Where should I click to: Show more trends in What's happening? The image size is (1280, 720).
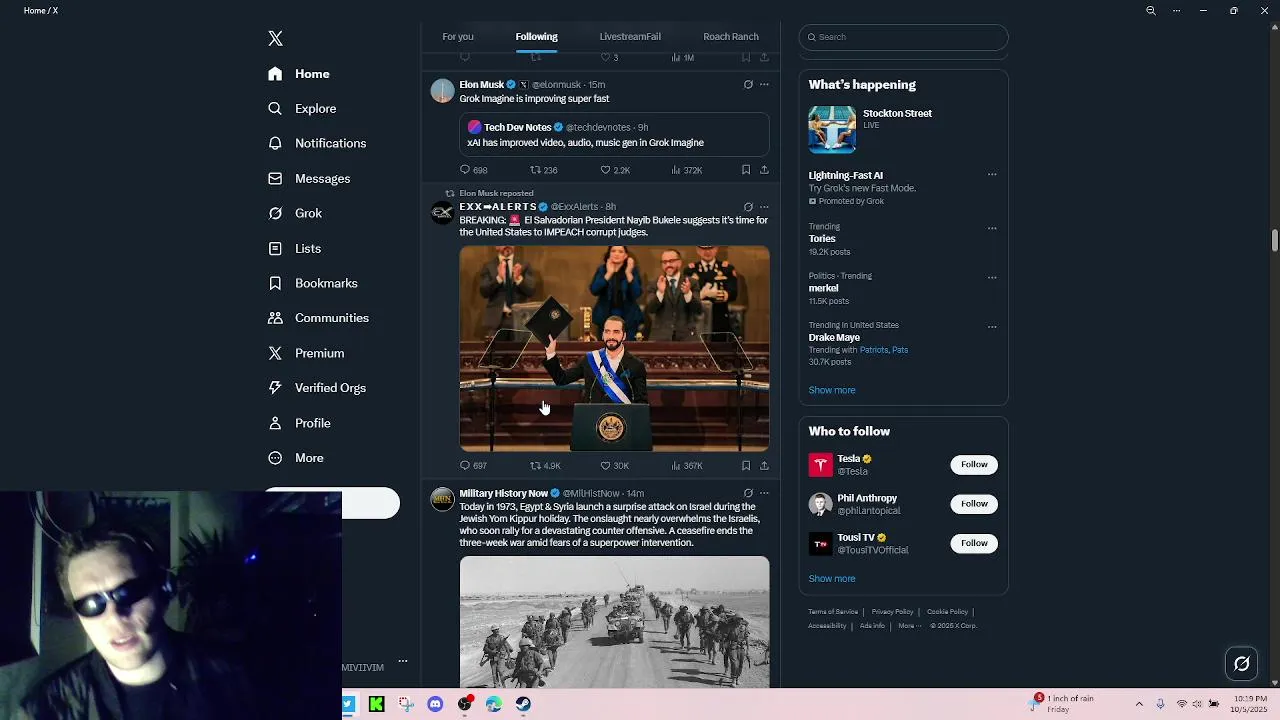click(832, 390)
